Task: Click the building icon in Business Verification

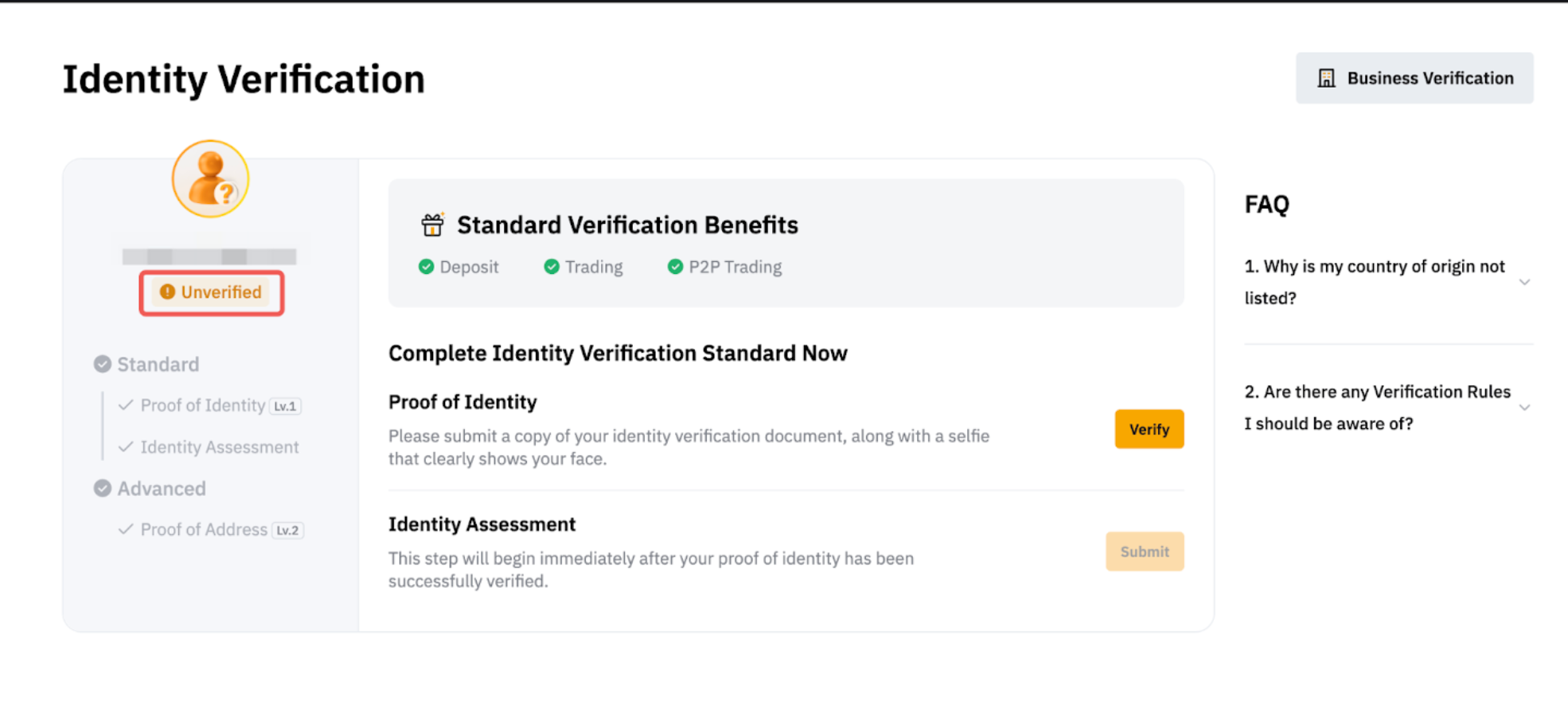Action: (1326, 78)
